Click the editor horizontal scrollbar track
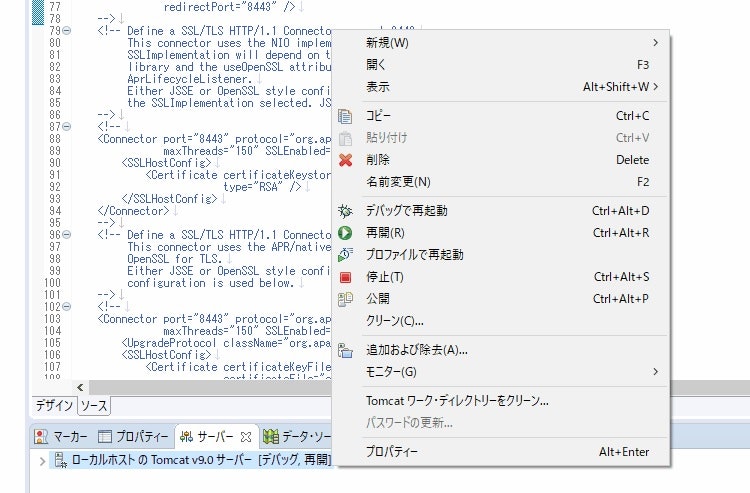Viewport: 750px width, 493px height. pos(210,387)
